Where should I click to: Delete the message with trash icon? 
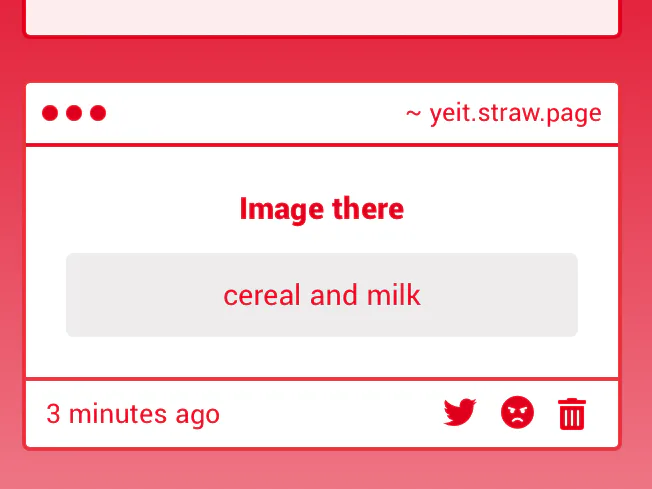(x=572, y=413)
